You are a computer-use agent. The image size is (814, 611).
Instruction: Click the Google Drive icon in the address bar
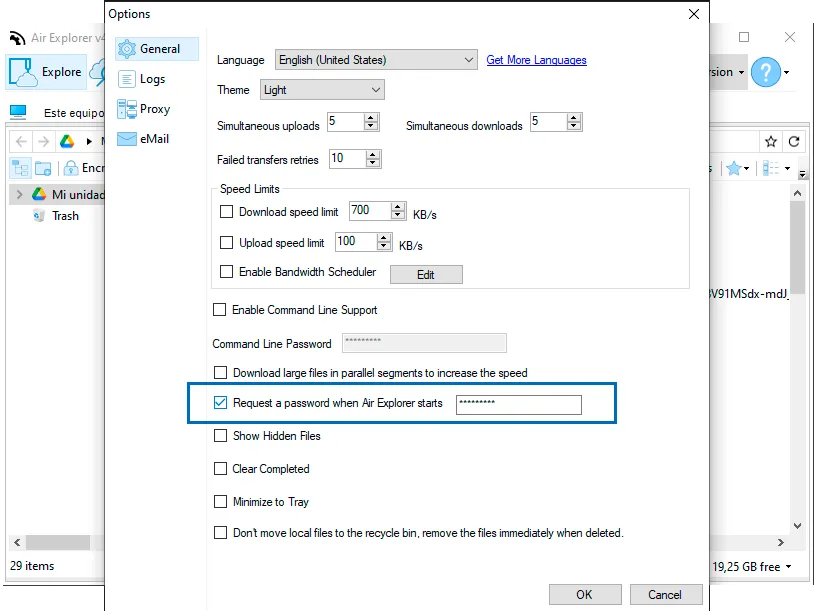tap(67, 141)
